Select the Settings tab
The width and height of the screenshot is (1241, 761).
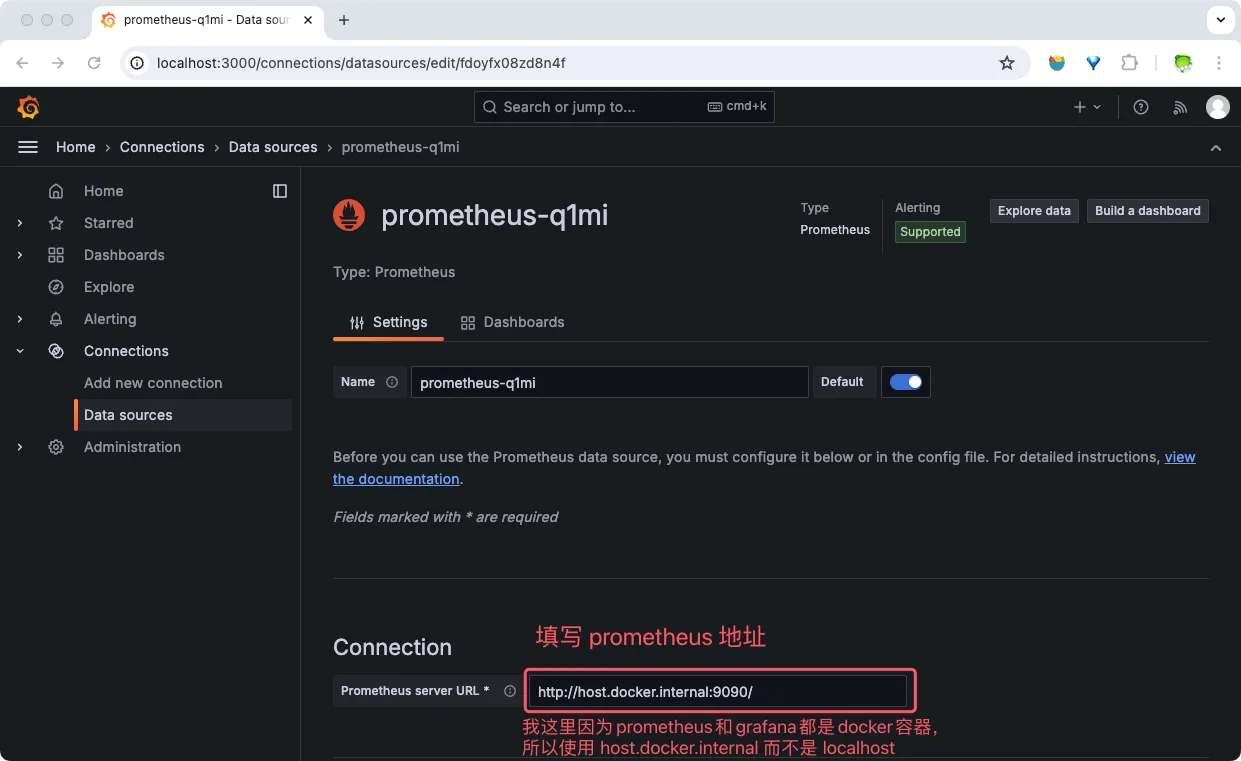pos(388,322)
